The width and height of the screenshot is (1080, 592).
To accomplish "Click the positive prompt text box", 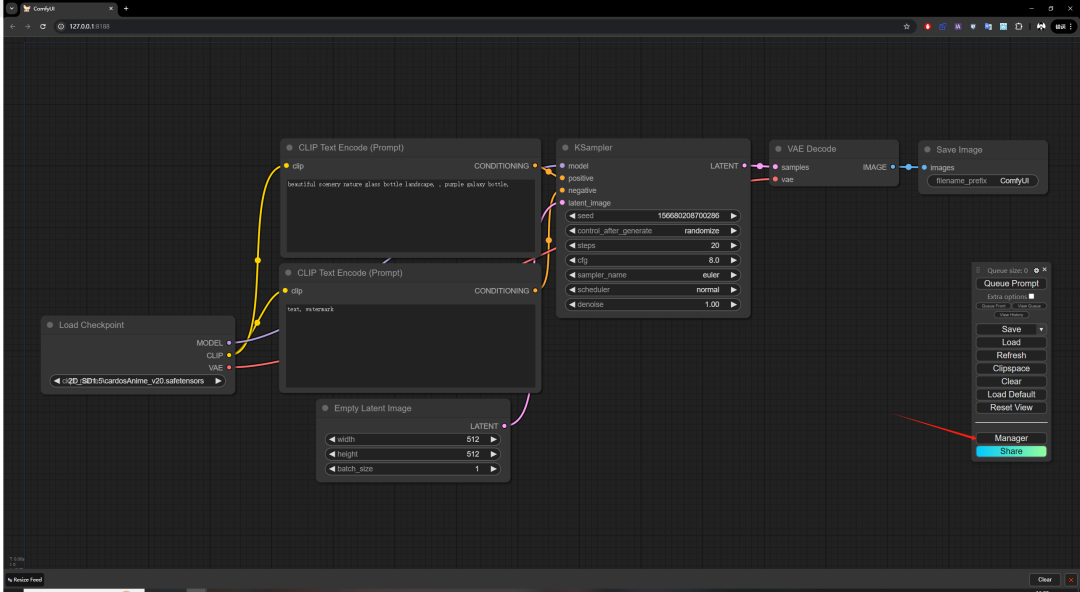I will (x=411, y=215).
